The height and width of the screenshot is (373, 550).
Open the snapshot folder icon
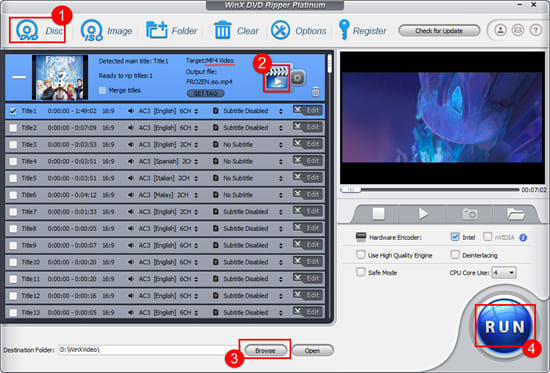click(515, 214)
